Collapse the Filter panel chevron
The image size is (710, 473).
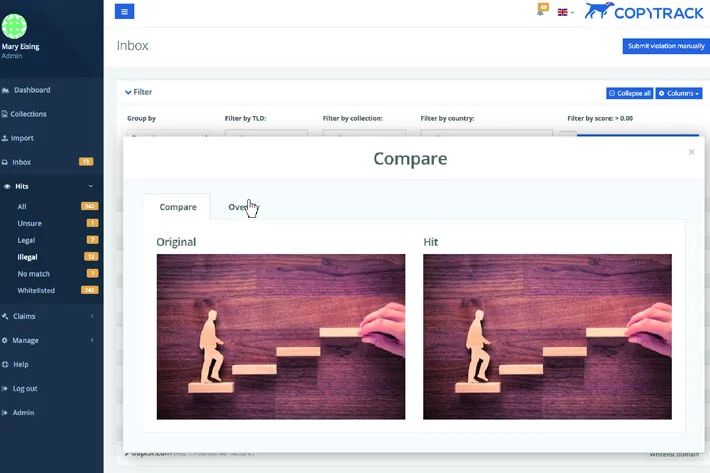[x=128, y=92]
